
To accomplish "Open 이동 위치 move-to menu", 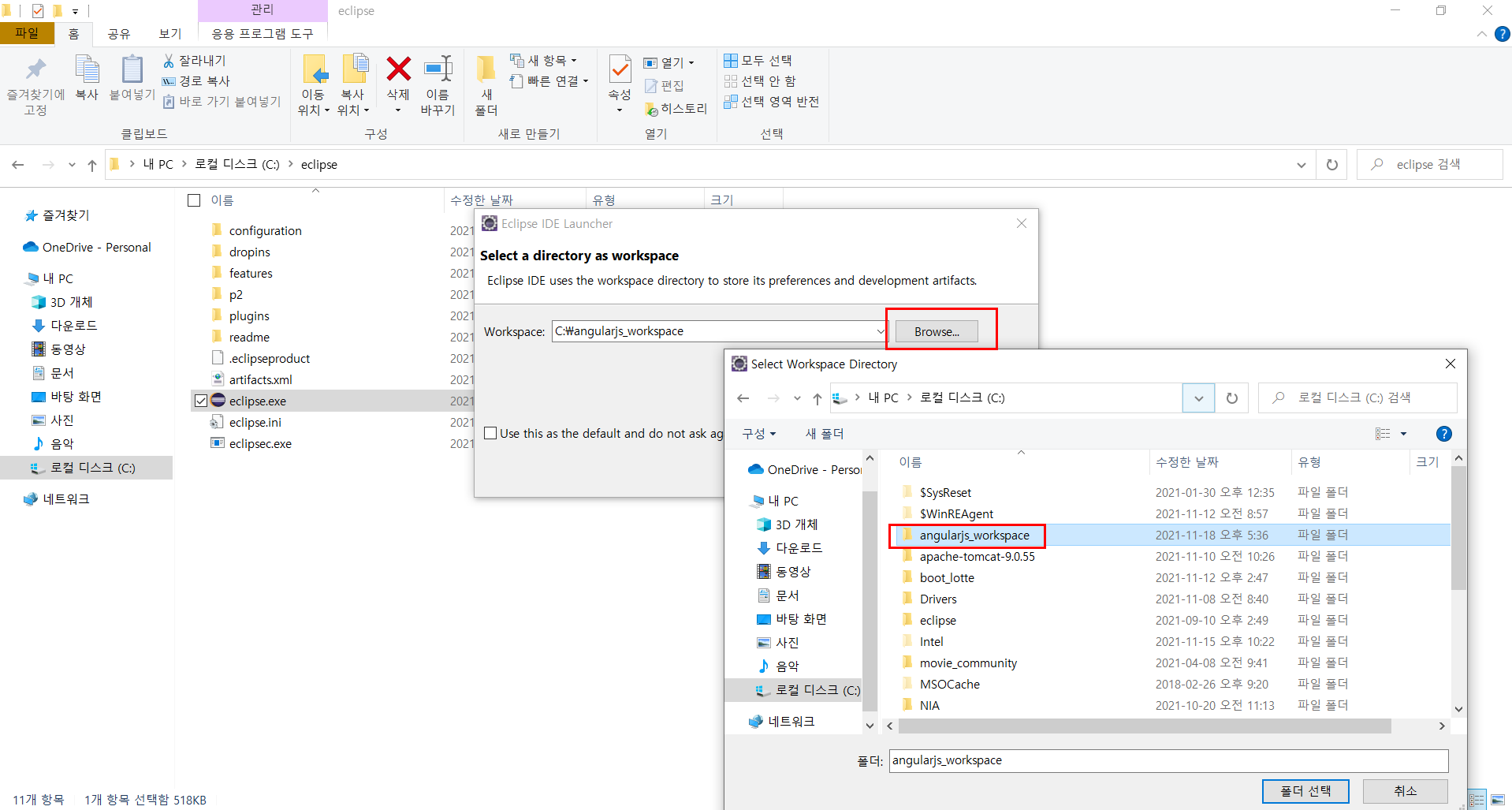I will pyautogui.click(x=313, y=85).
